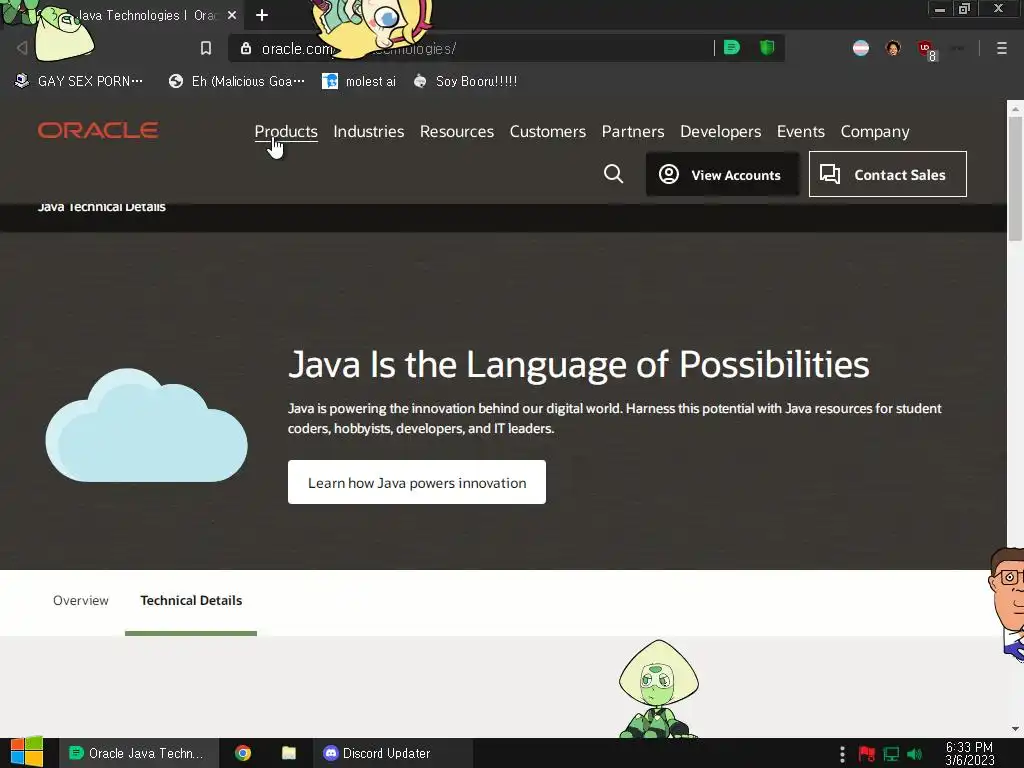Click the volume speaker tray icon
The height and width of the screenshot is (768, 1024).
[914, 754]
